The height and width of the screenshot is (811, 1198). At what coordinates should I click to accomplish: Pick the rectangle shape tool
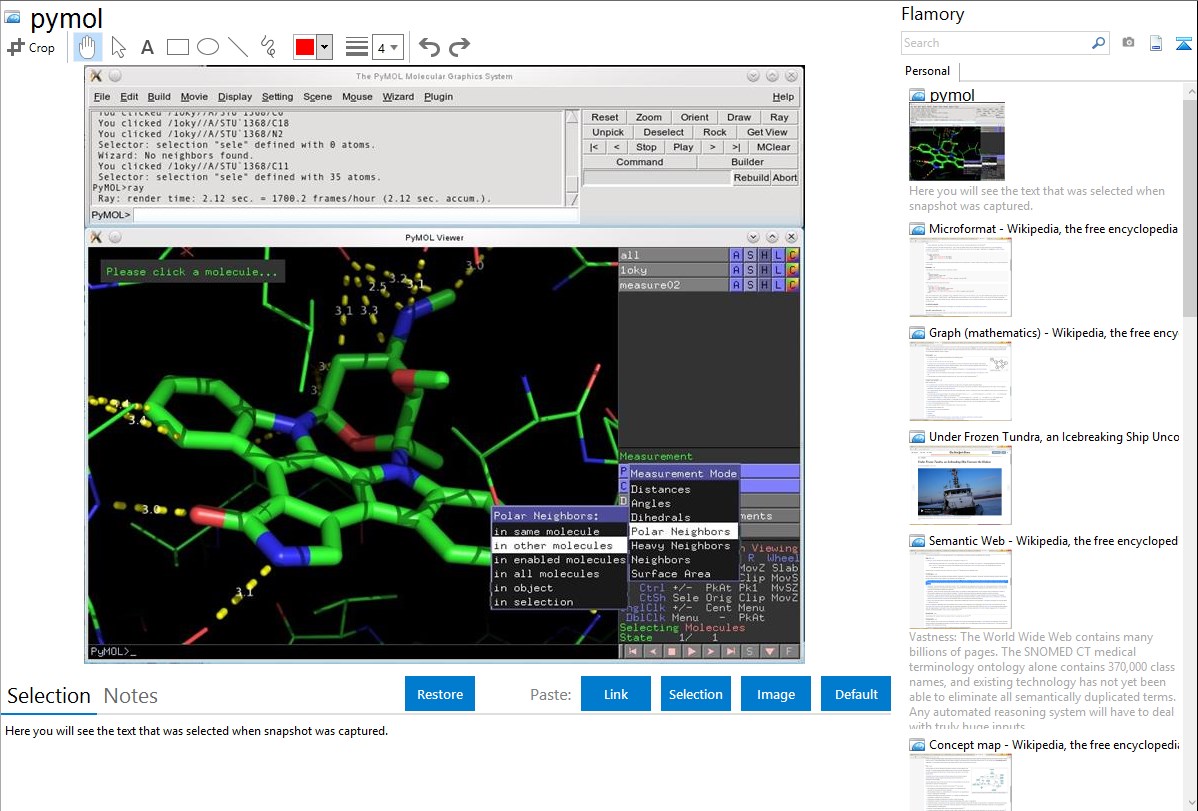click(178, 47)
